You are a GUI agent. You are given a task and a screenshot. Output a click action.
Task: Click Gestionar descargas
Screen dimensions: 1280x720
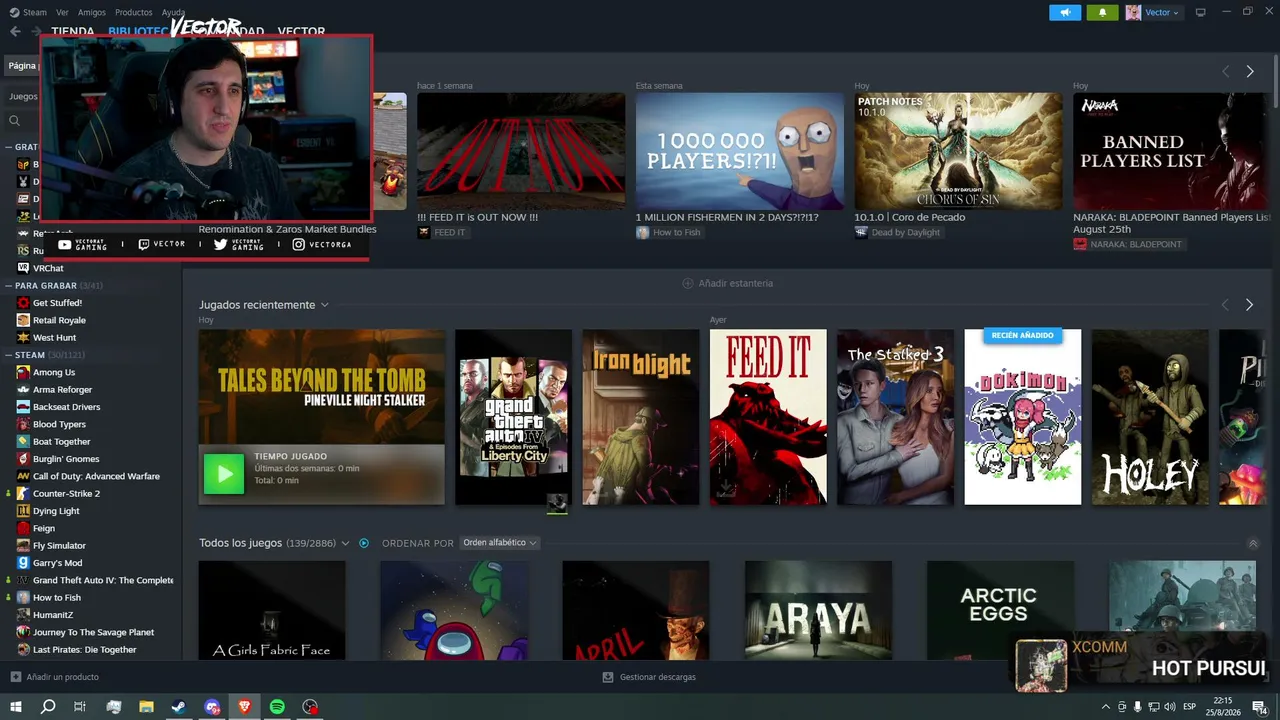658,677
